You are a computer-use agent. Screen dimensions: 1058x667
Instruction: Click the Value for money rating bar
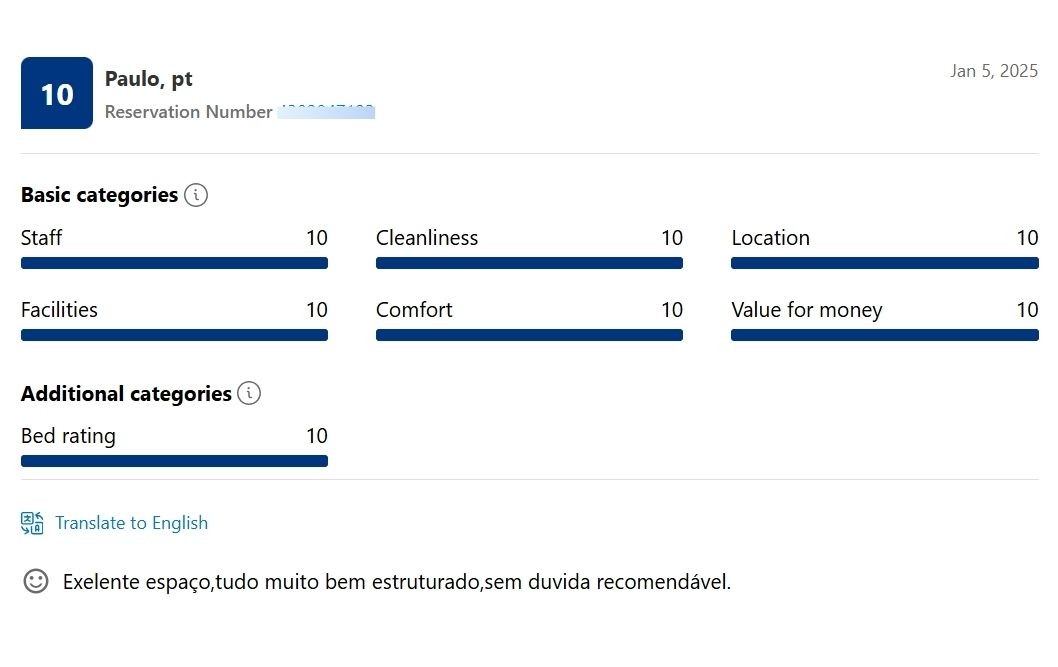pyautogui.click(x=885, y=335)
